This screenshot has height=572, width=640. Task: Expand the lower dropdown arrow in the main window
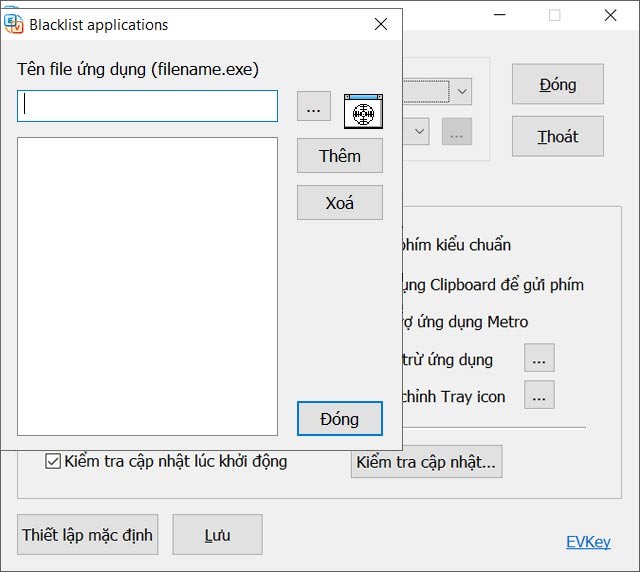coord(419,131)
